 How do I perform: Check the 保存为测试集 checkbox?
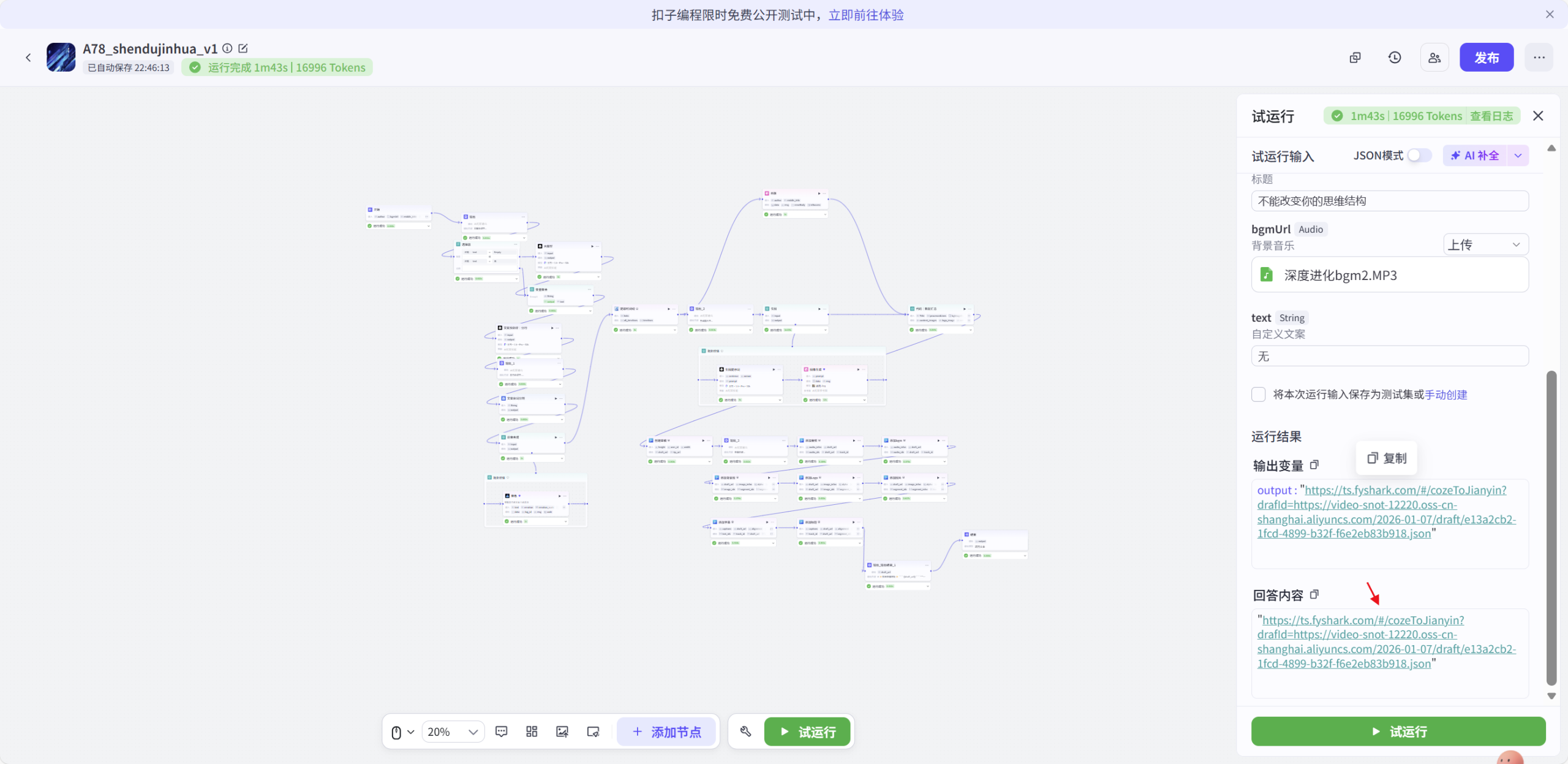pos(1259,395)
